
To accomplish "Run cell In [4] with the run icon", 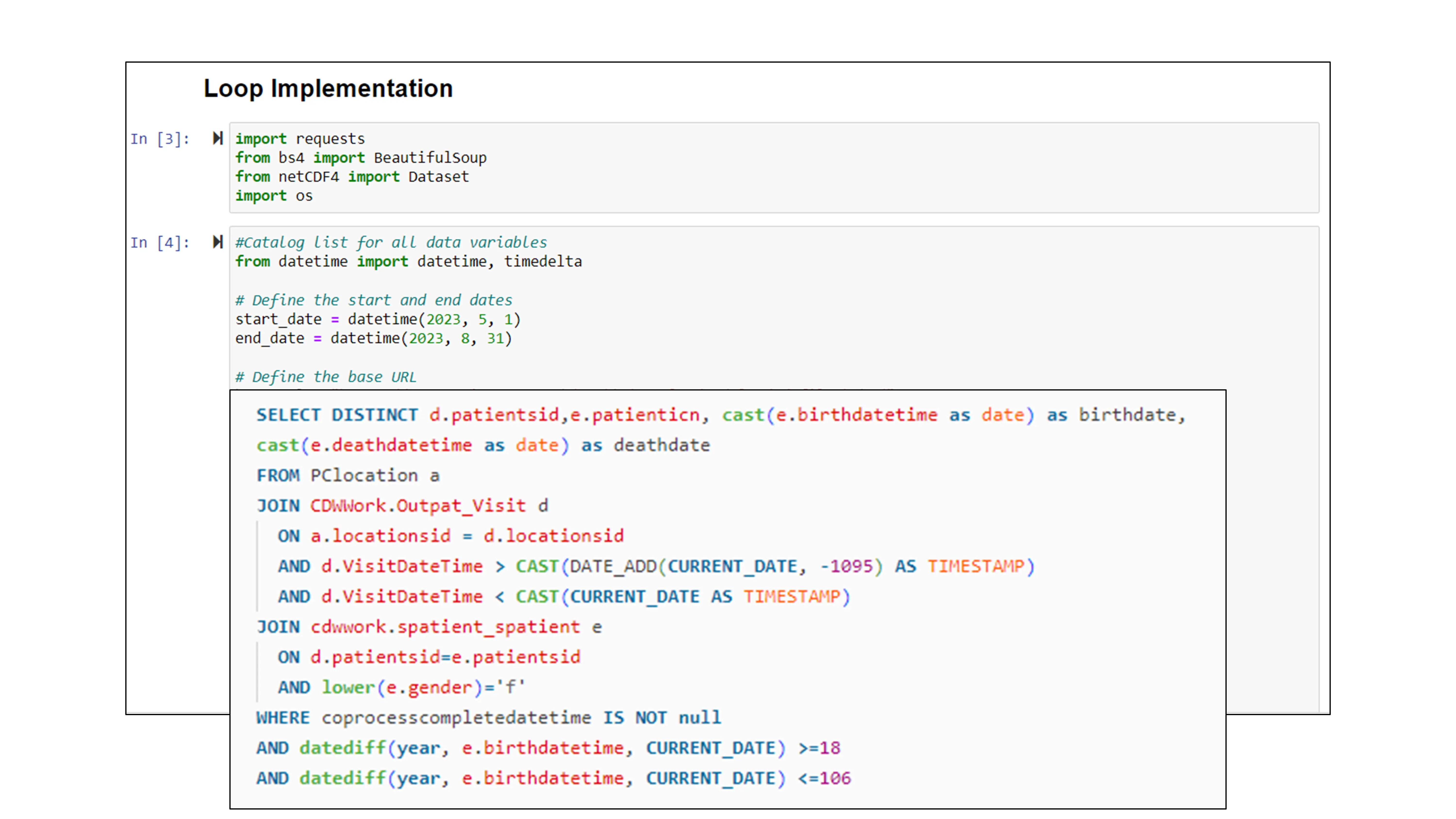I will click(218, 242).
